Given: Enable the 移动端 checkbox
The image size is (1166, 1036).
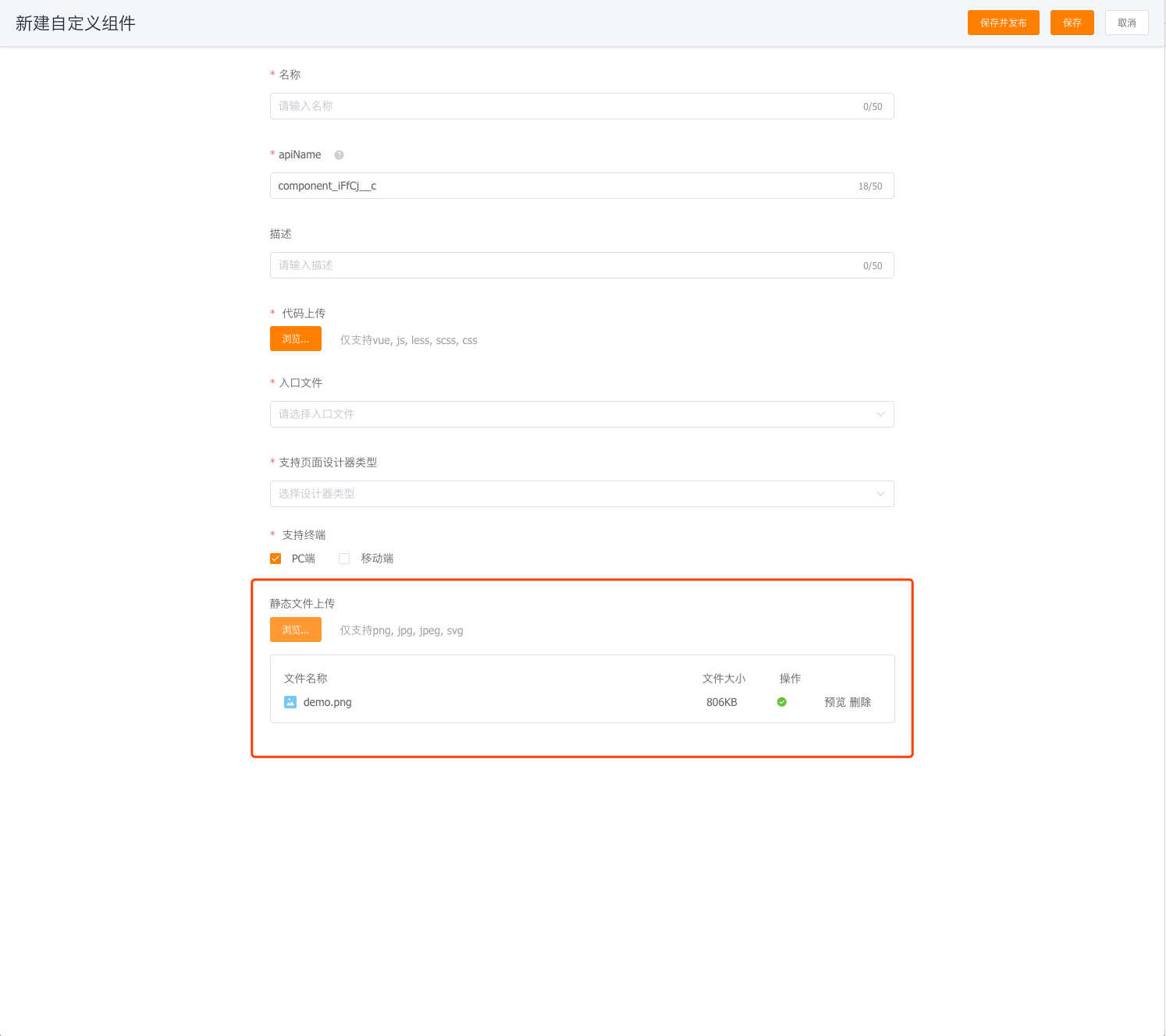Looking at the screenshot, I should pos(344,559).
